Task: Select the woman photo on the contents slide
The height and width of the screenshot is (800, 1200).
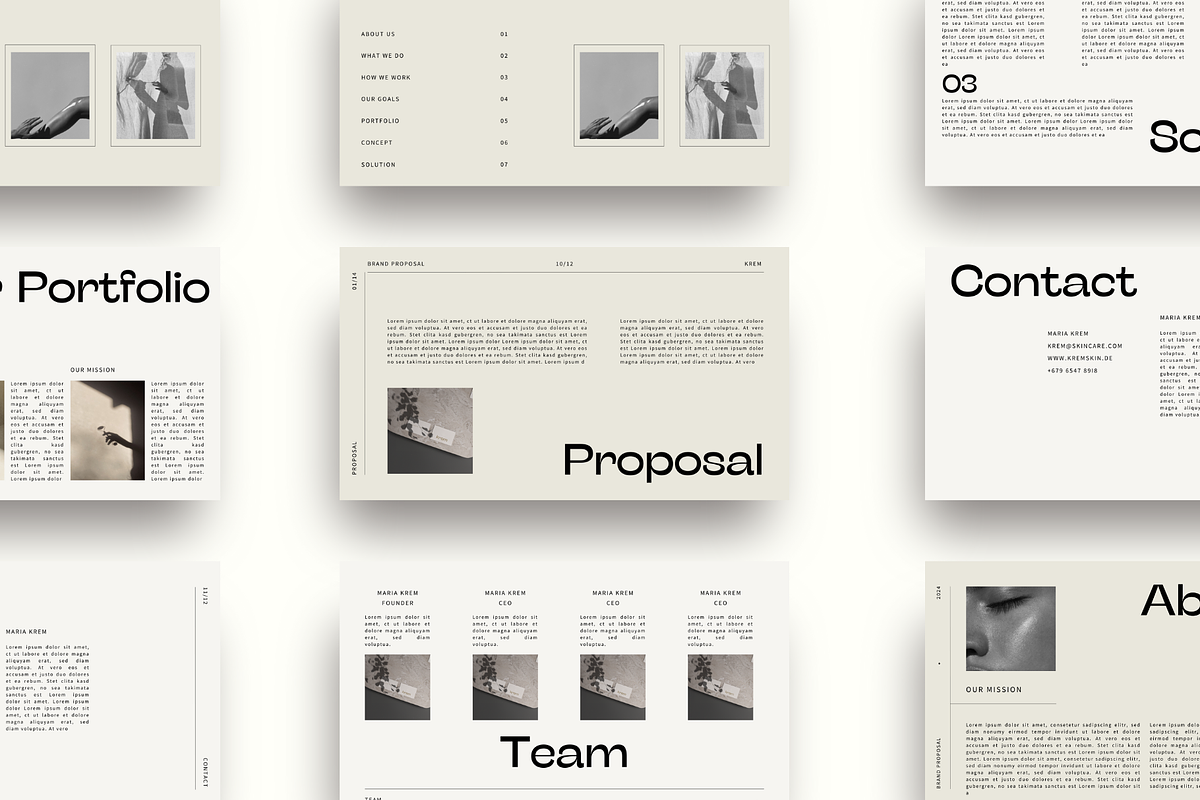Action: point(725,96)
